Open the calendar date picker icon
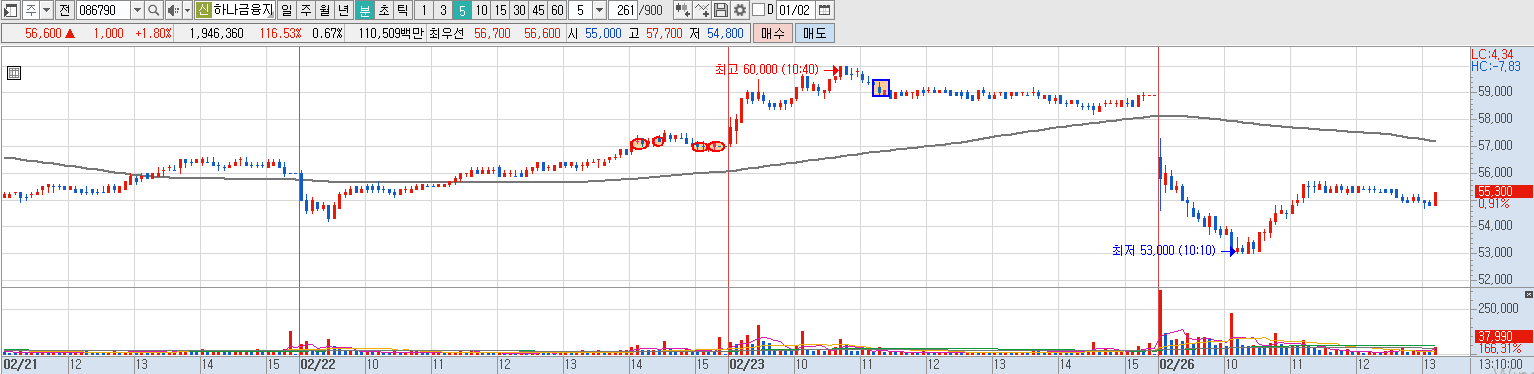 click(x=825, y=10)
